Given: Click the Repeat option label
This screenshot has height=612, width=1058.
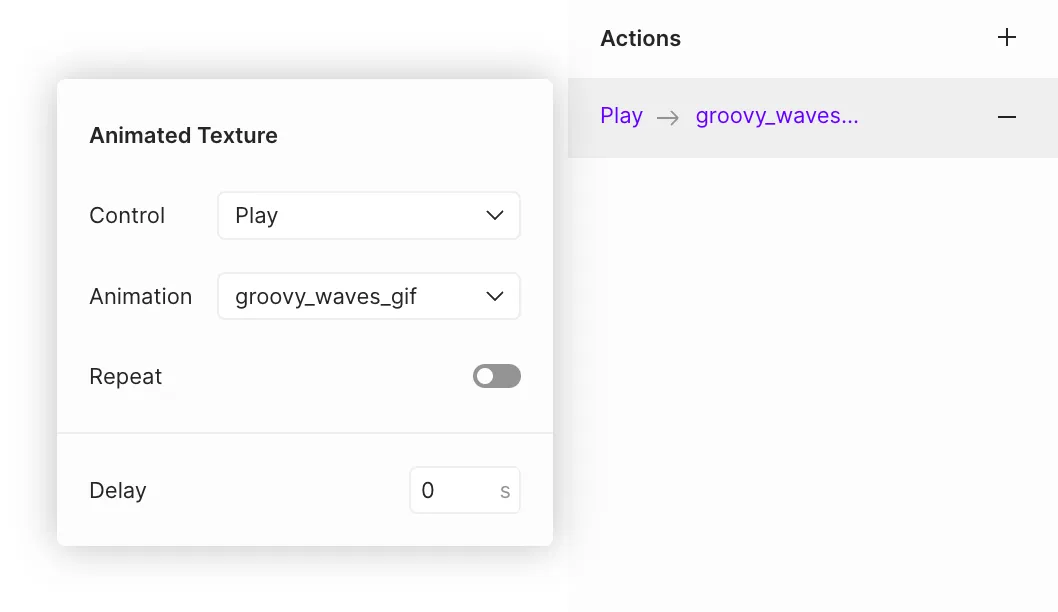Looking at the screenshot, I should [125, 377].
